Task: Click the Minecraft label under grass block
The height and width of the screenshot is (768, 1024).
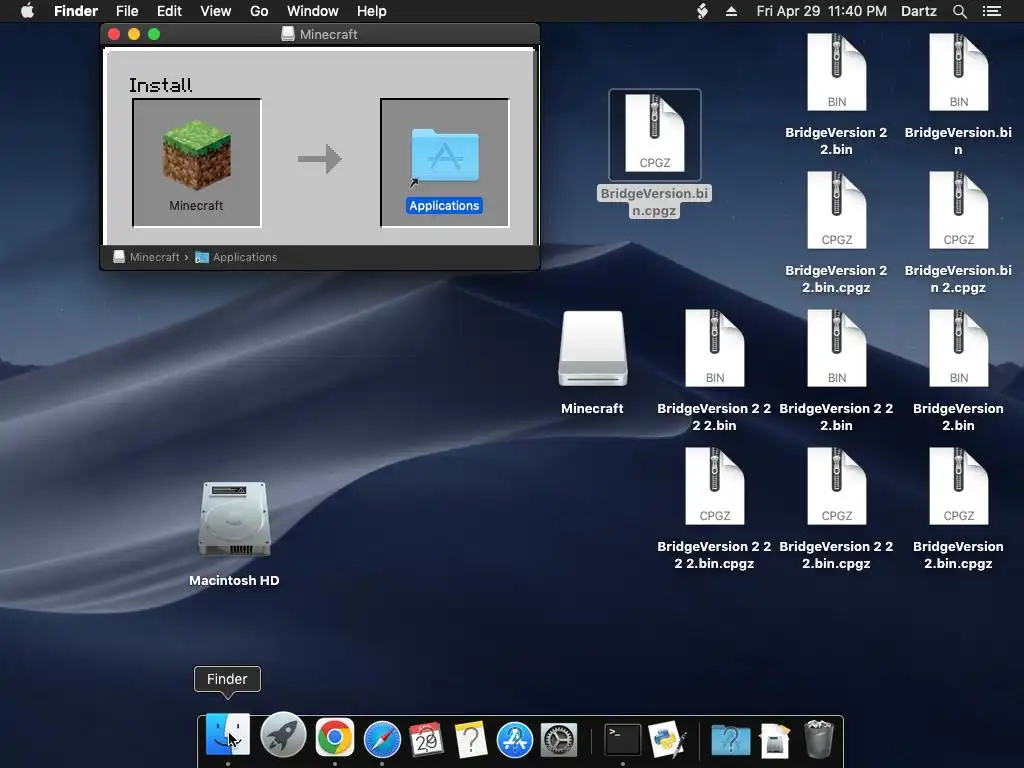Action: coord(196,206)
